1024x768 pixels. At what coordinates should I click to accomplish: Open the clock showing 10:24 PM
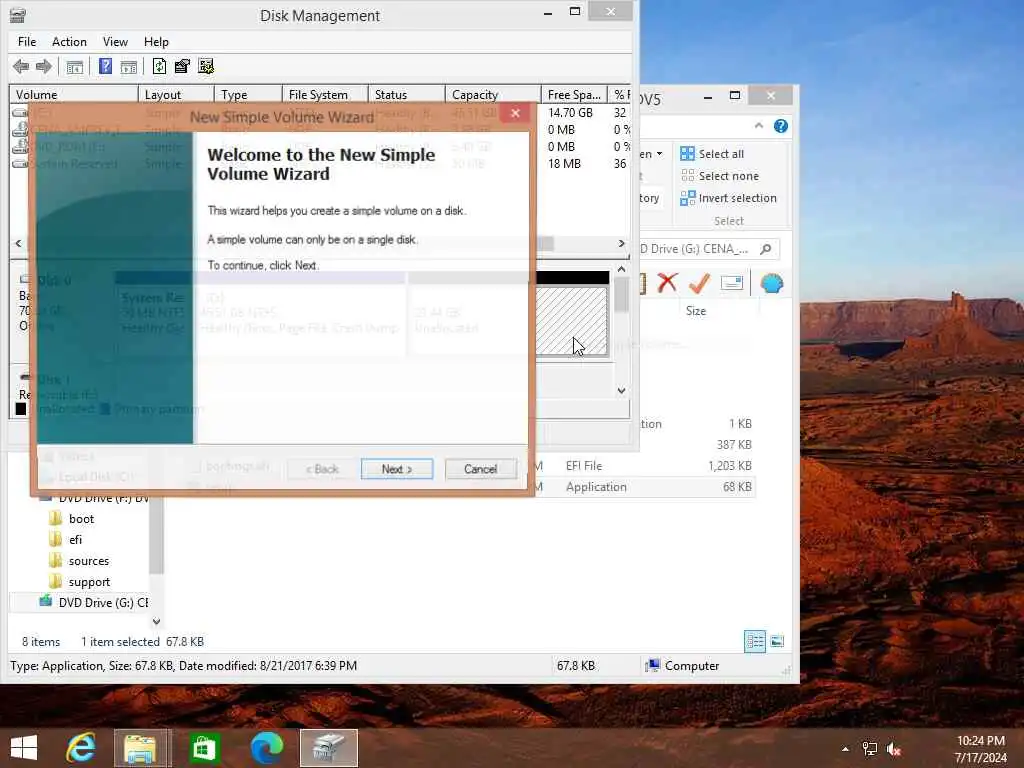980,749
